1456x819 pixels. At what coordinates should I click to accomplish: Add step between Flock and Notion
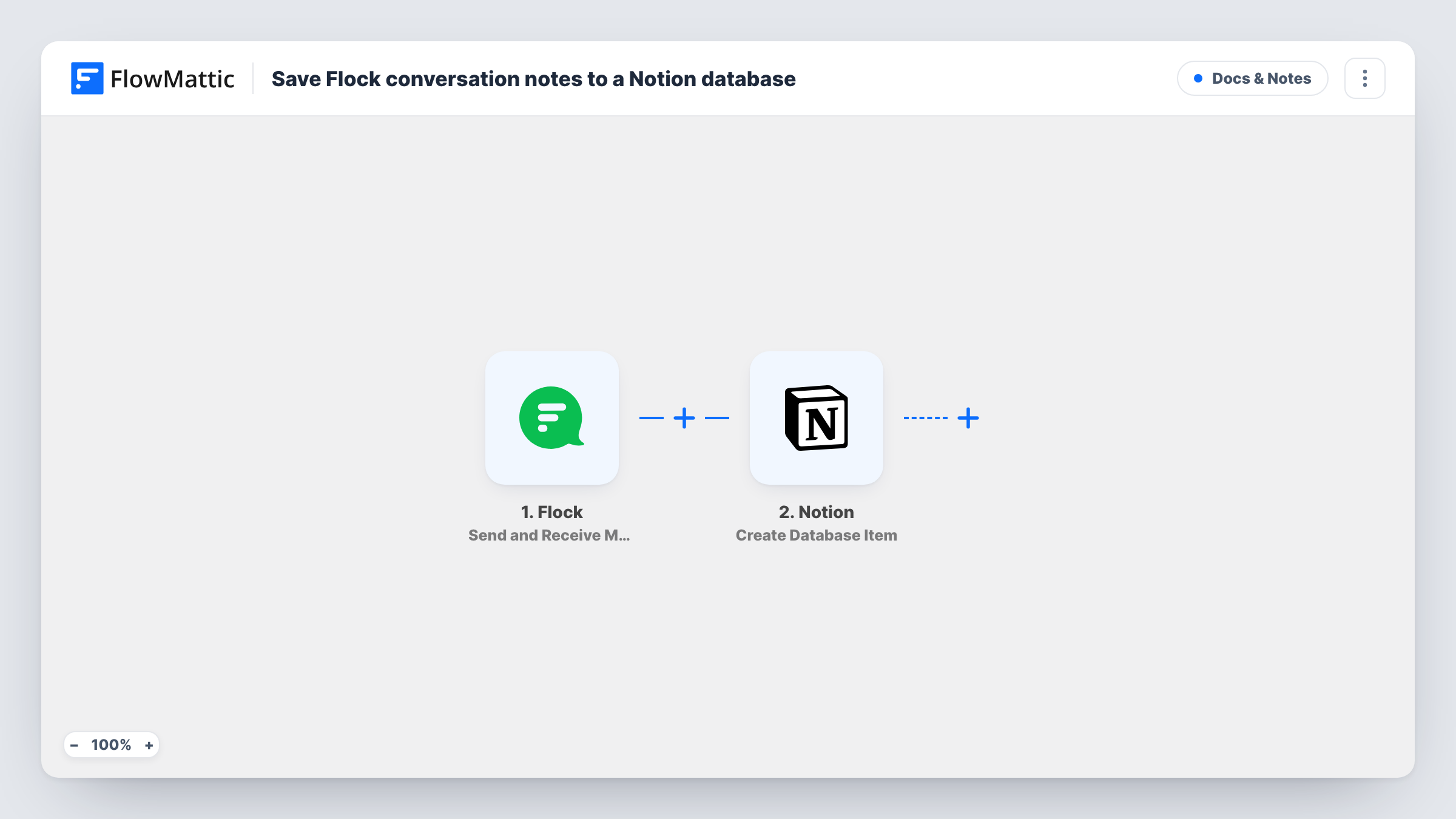(684, 418)
